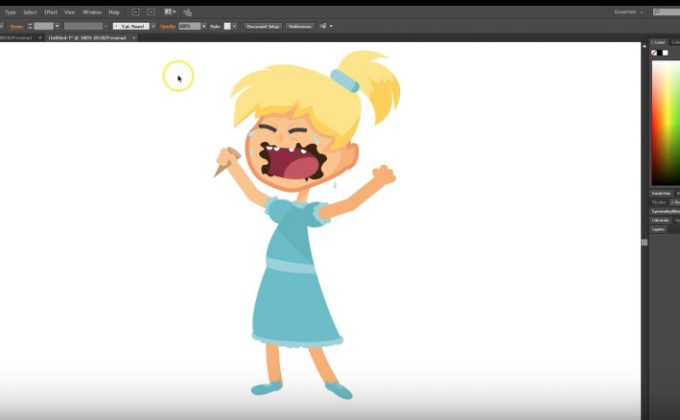Open the Essentials workspace switcher
Screen dimensions: 680x420
click(629, 12)
